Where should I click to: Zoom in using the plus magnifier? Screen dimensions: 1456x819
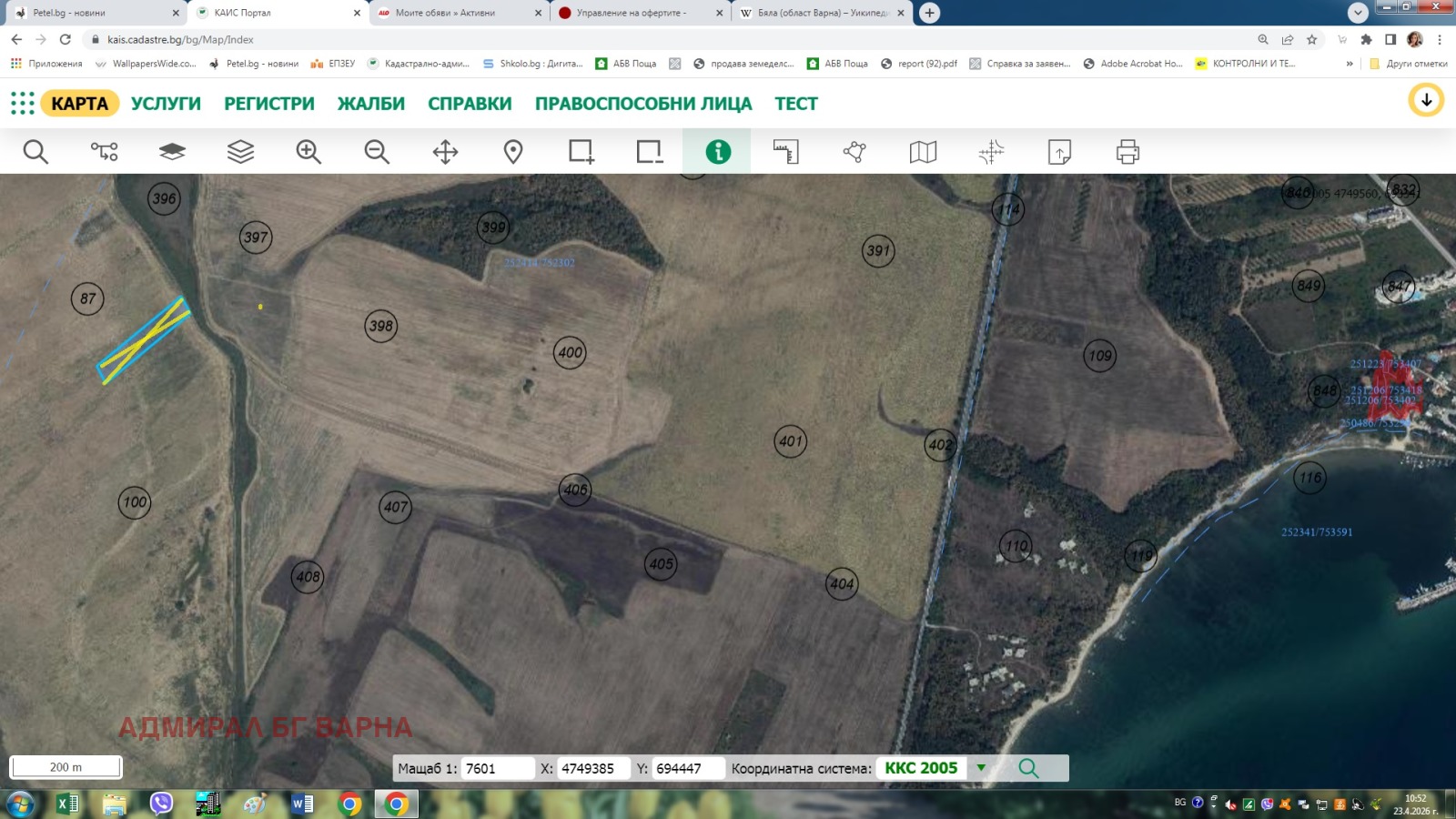tap(308, 152)
